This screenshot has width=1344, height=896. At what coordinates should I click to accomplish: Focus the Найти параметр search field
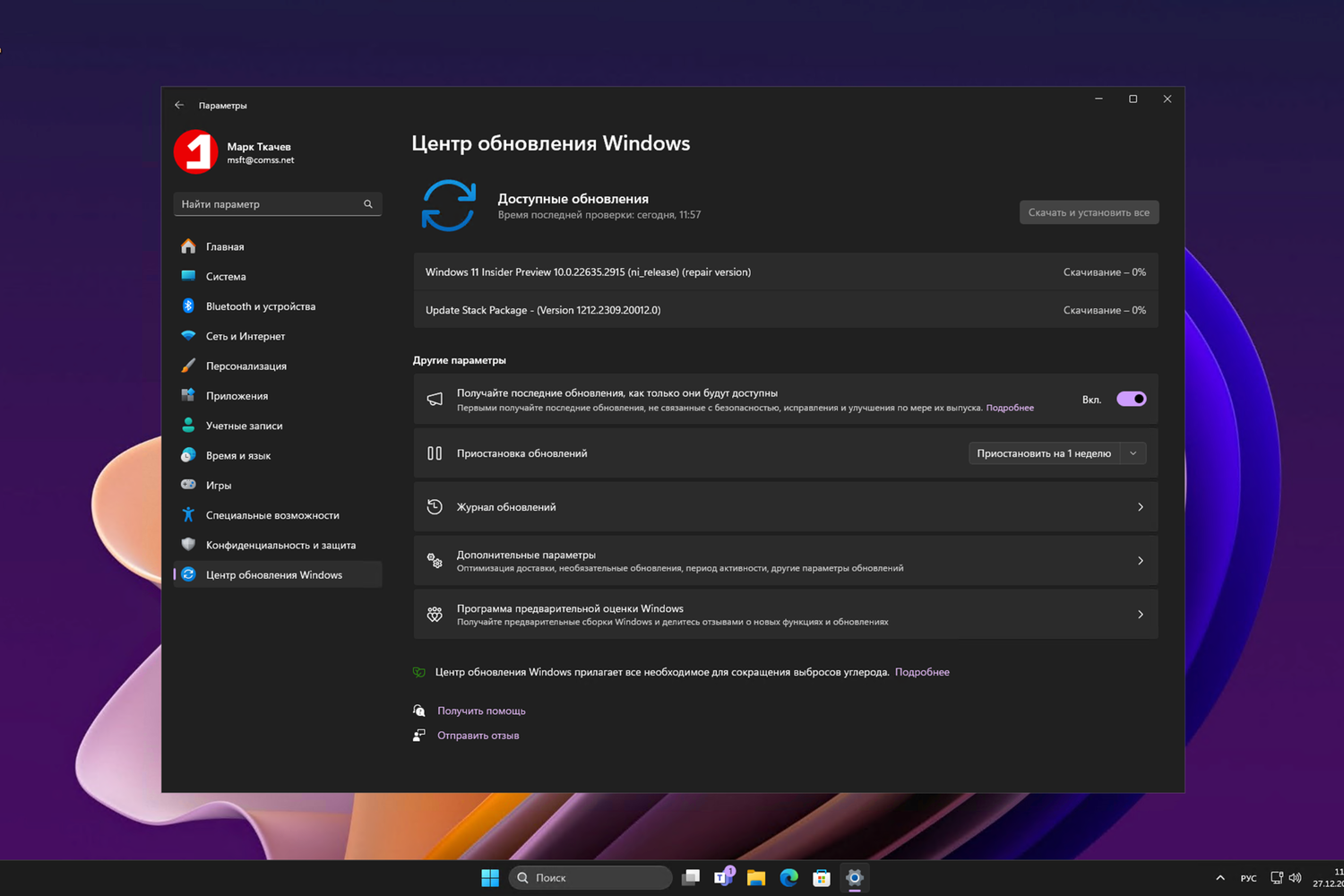[278, 204]
